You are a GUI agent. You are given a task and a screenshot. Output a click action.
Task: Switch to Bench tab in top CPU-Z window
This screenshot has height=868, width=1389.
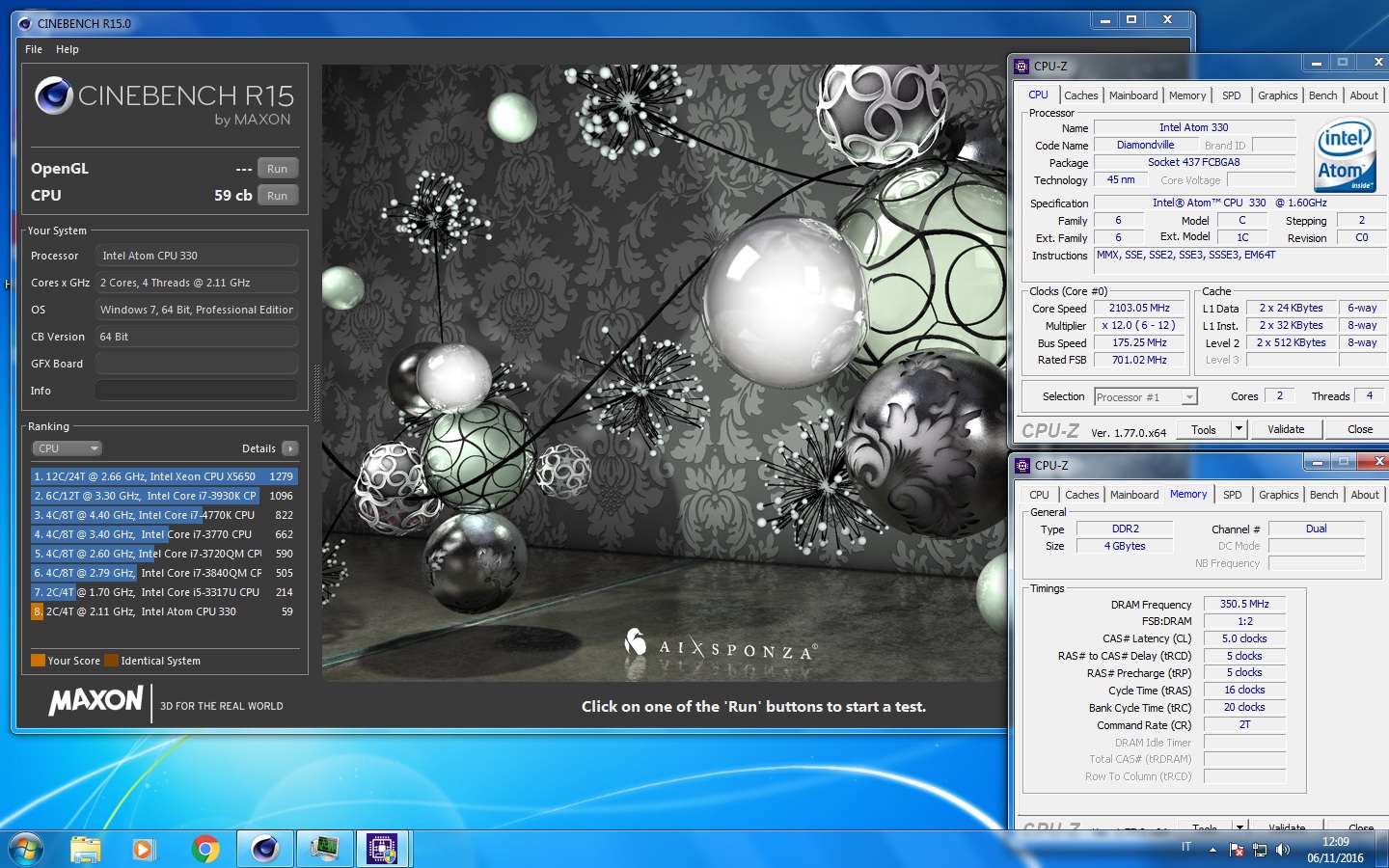[x=1322, y=95]
